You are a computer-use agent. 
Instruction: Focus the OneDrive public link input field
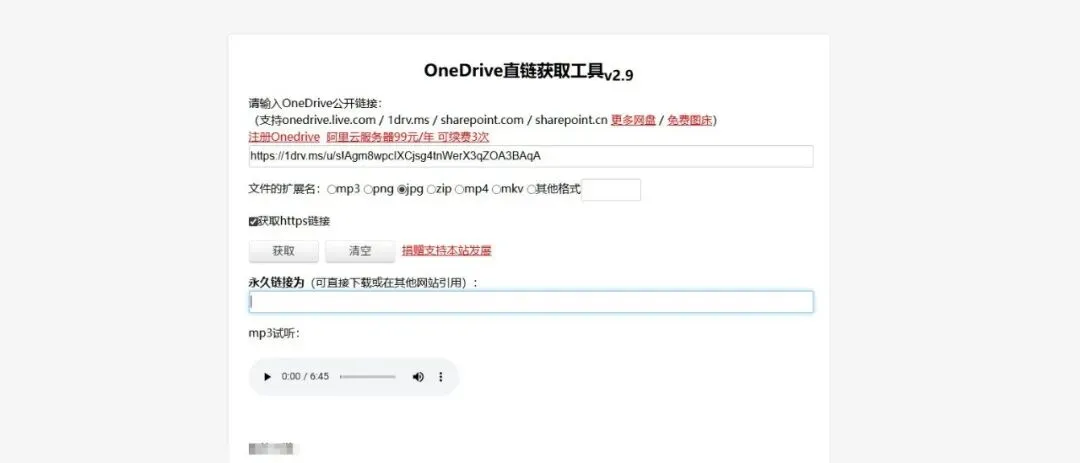[531, 156]
